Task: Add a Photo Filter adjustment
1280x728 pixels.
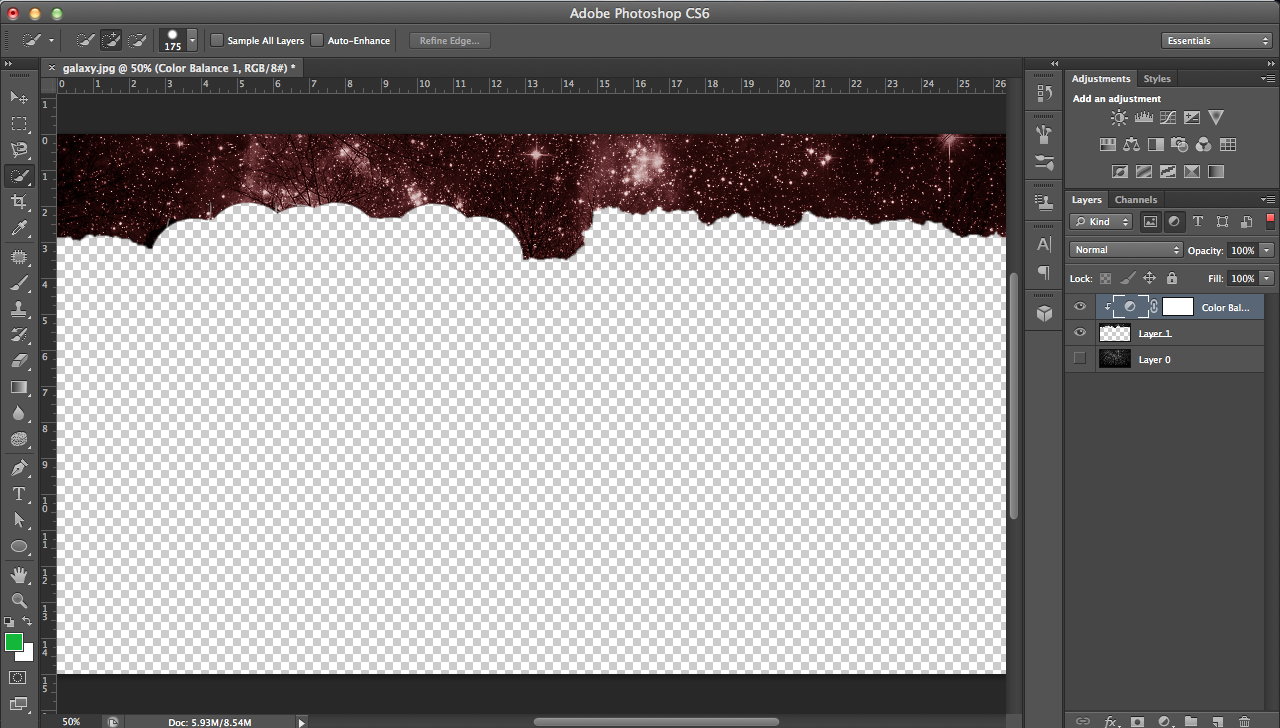Action: pos(1179,145)
